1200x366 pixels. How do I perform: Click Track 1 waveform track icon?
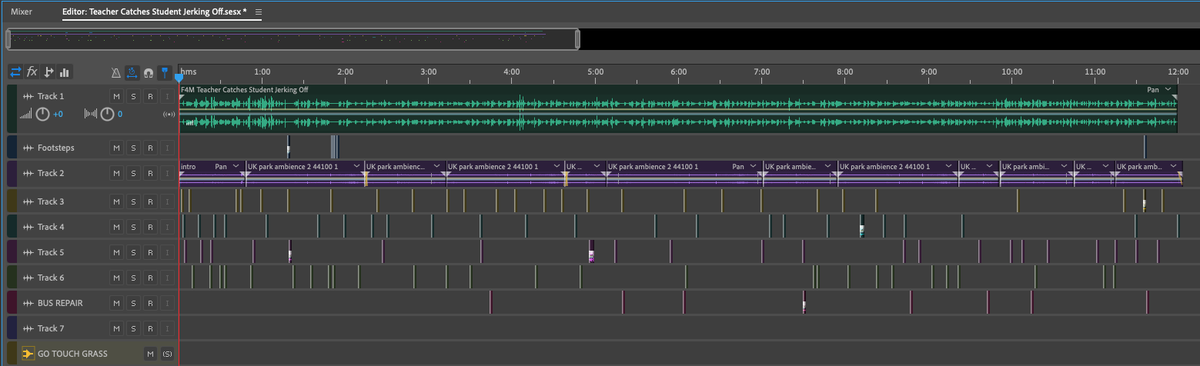click(27, 96)
